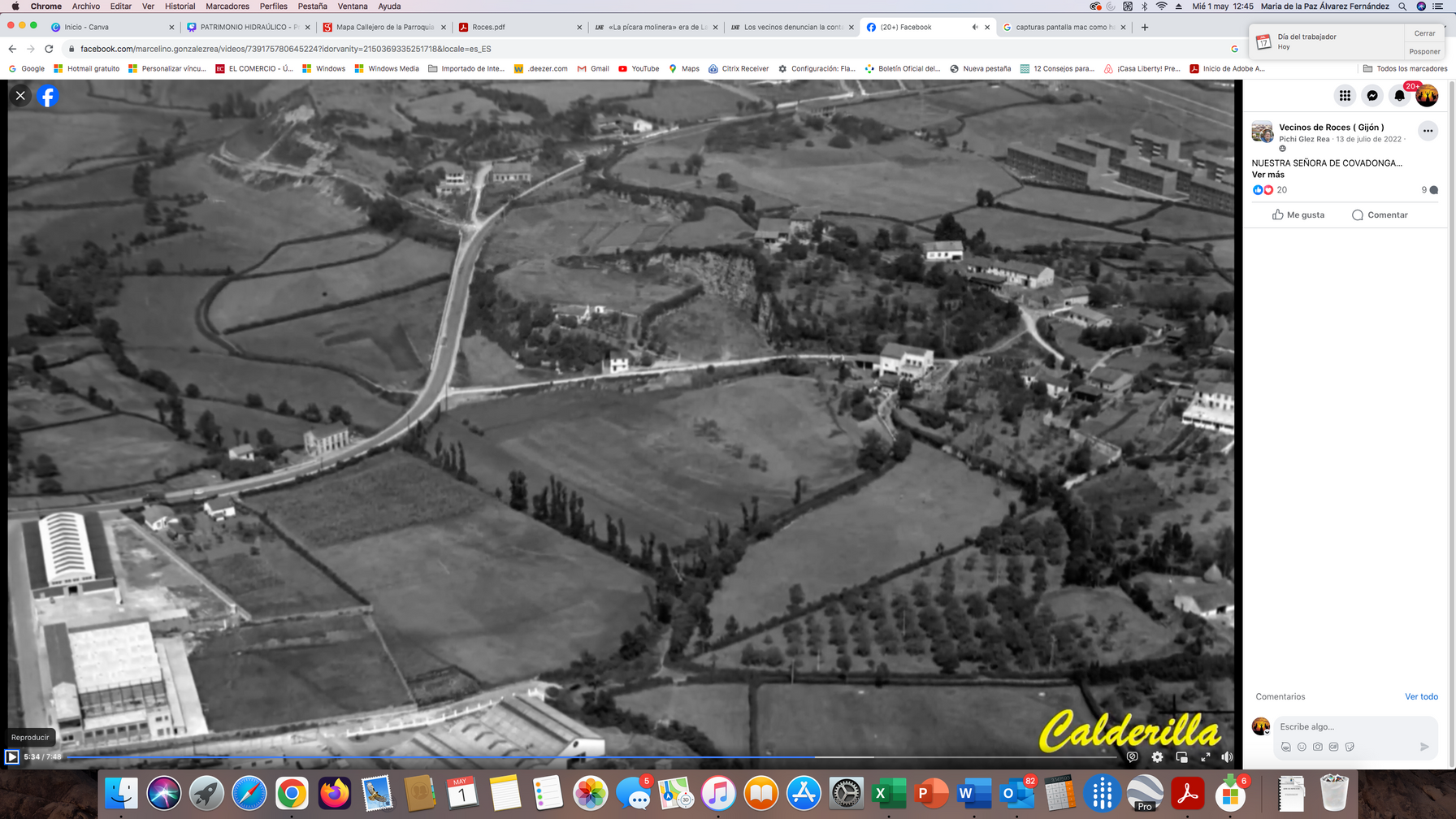
Task: Open the Facebook Messenger icon
Action: [1372, 96]
